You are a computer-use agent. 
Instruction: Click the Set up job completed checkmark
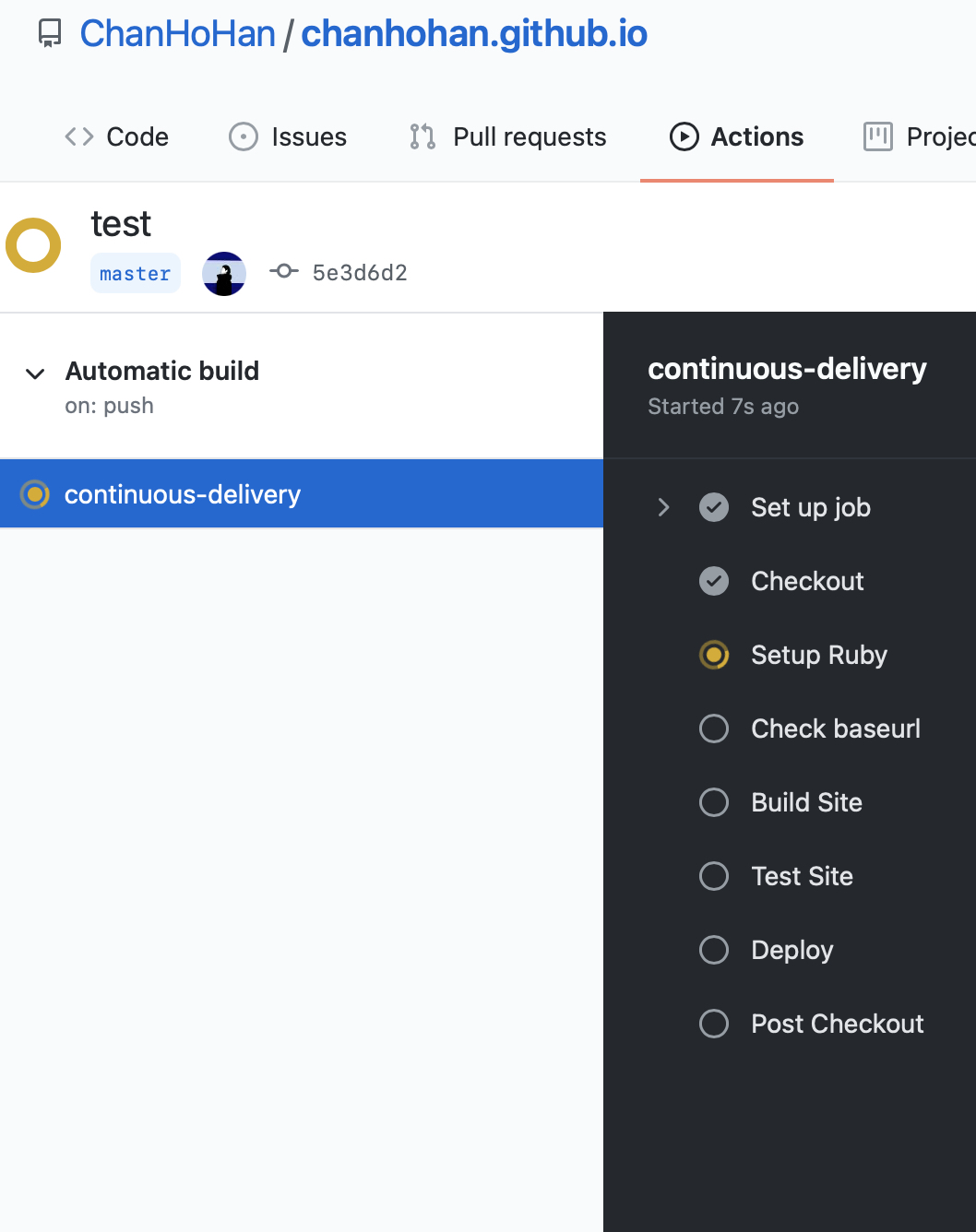[713, 507]
